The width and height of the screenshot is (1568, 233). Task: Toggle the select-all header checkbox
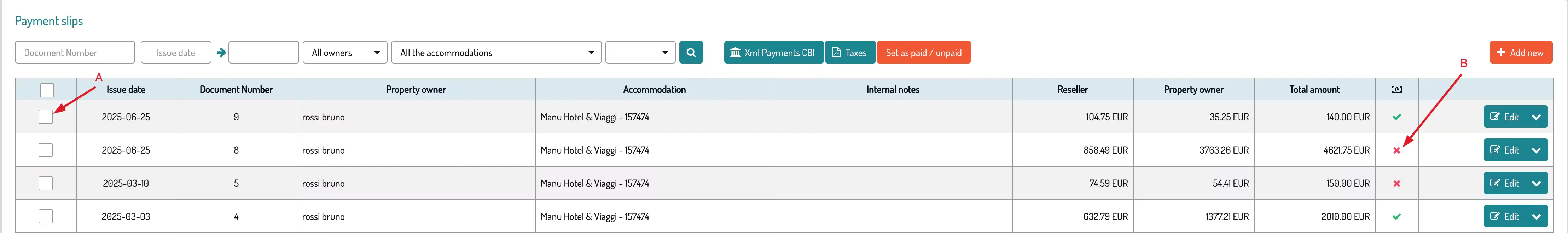click(x=47, y=90)
